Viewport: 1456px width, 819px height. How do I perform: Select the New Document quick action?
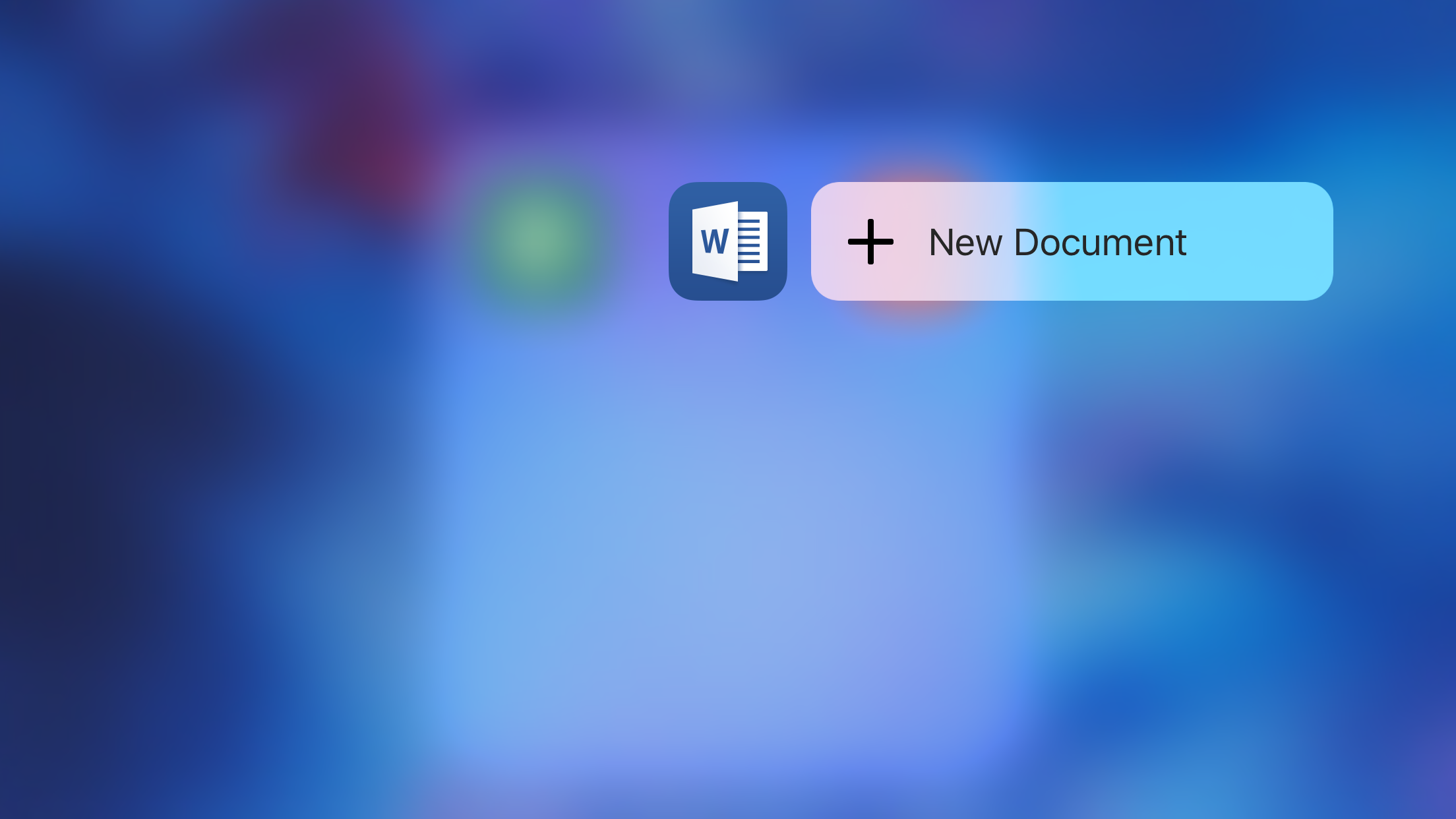pyautogui.click(x=1071, y=241)
